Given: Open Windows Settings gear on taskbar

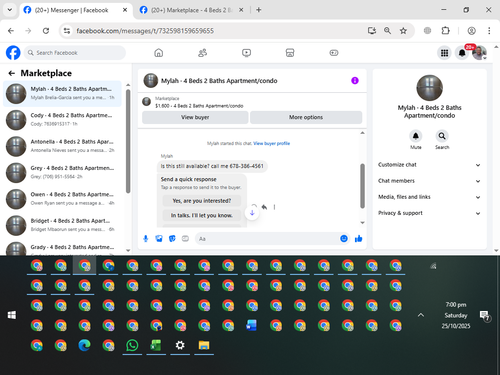Looking at the screenshot, I should (180, 345).
